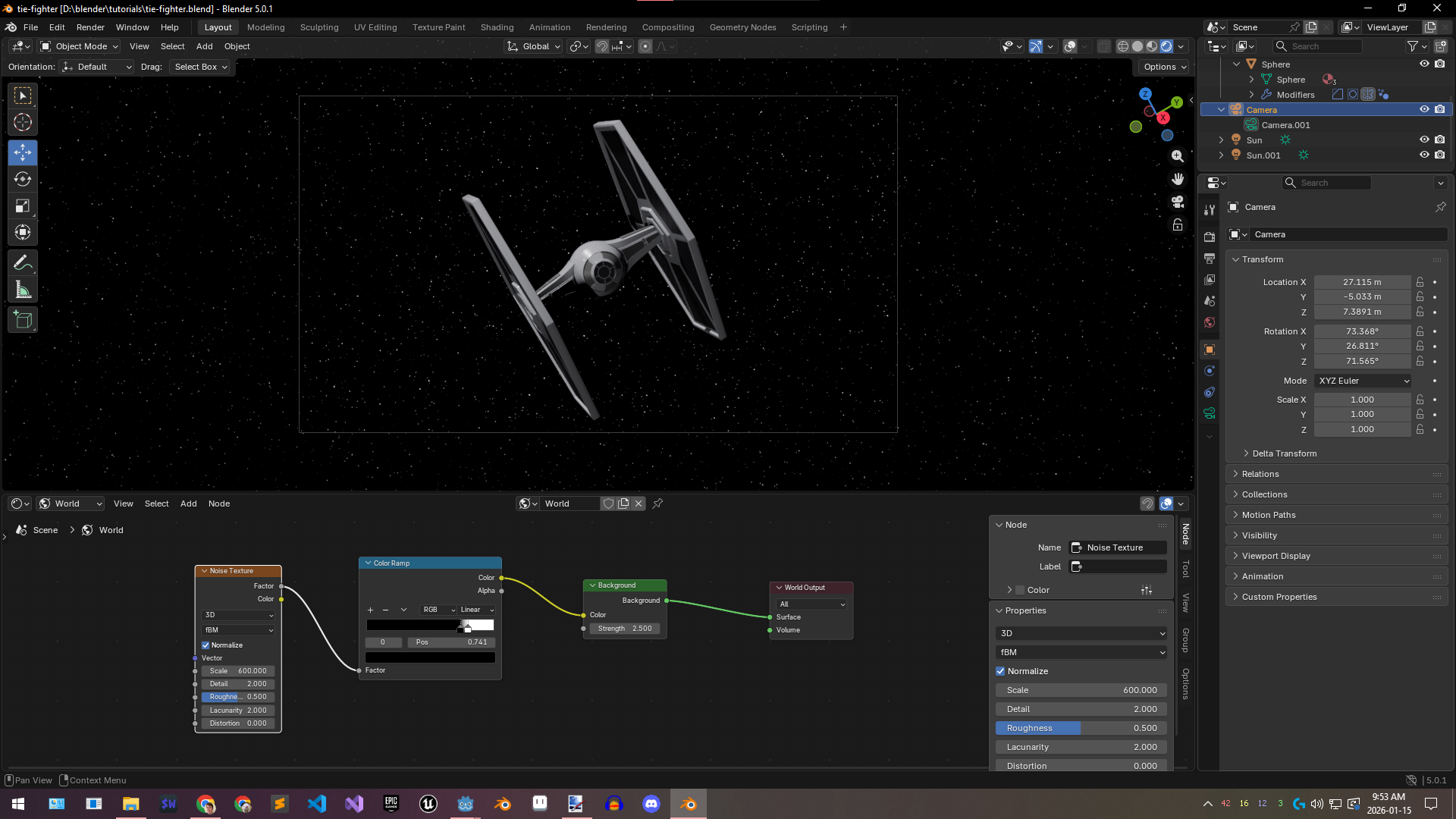Adjust the Roughness slider in the Node Properties panel

tap(1081, 728)
